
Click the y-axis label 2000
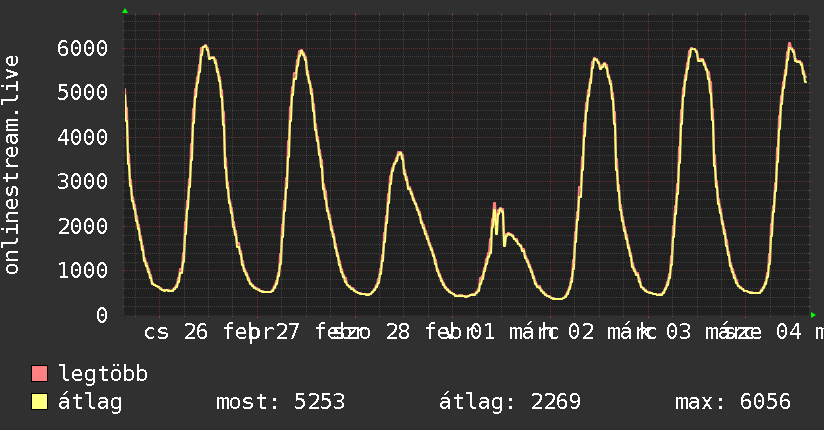click(x=83, y=226)
